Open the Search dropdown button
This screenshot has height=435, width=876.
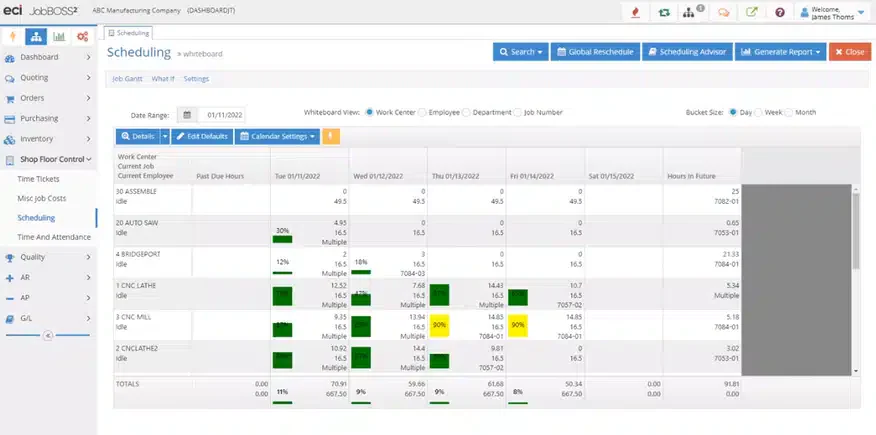[521, 52]
